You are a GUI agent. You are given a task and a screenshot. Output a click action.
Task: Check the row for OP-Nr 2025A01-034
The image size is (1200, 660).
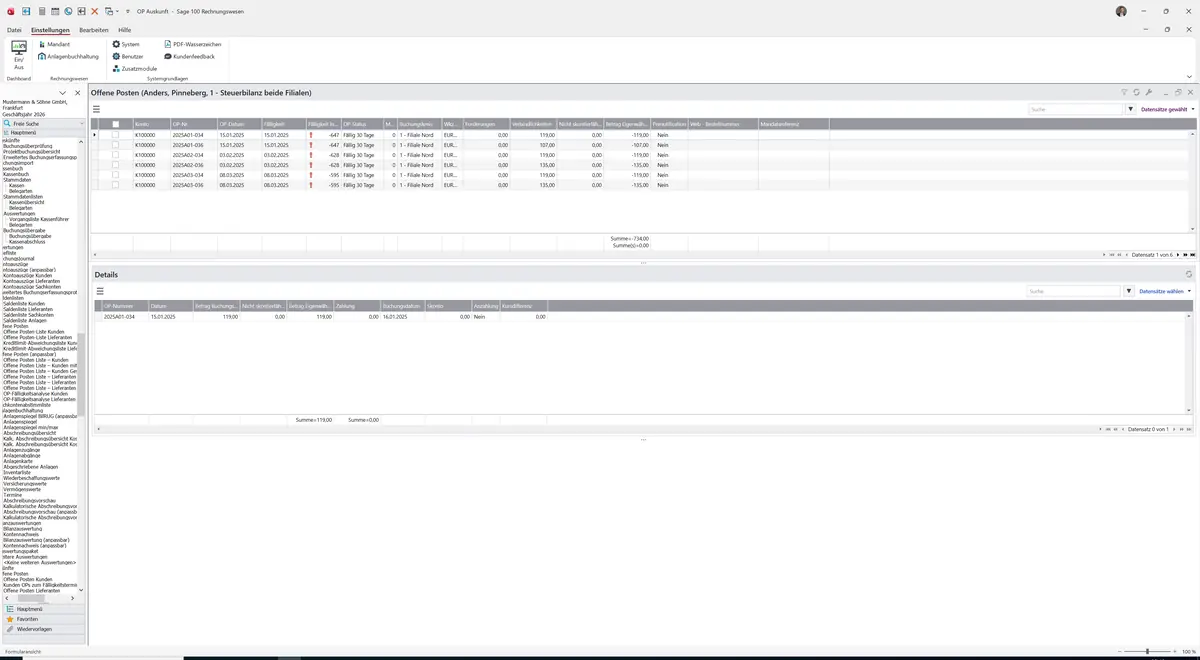[x=116, y=135]
